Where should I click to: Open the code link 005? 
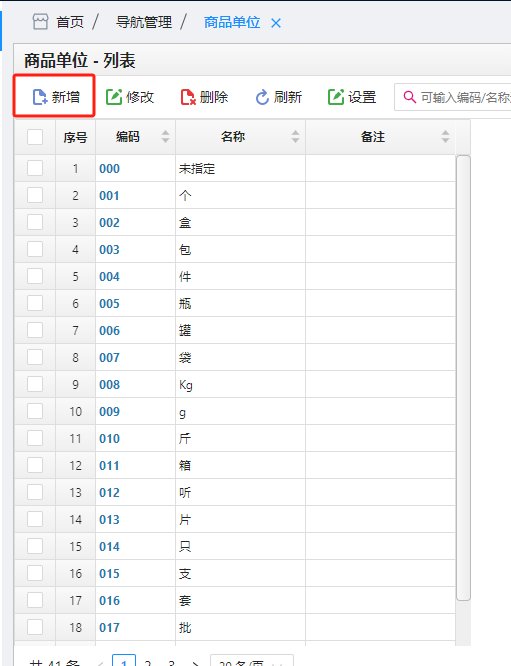[110, 304]
